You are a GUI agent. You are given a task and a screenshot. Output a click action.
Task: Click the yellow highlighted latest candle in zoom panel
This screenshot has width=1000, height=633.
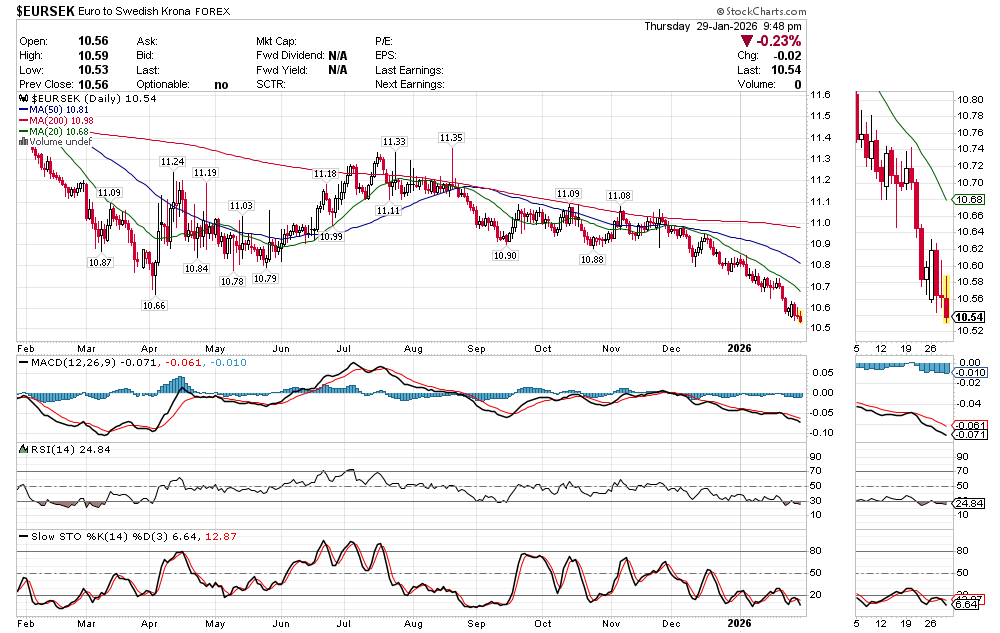click(x=946, y=297)
